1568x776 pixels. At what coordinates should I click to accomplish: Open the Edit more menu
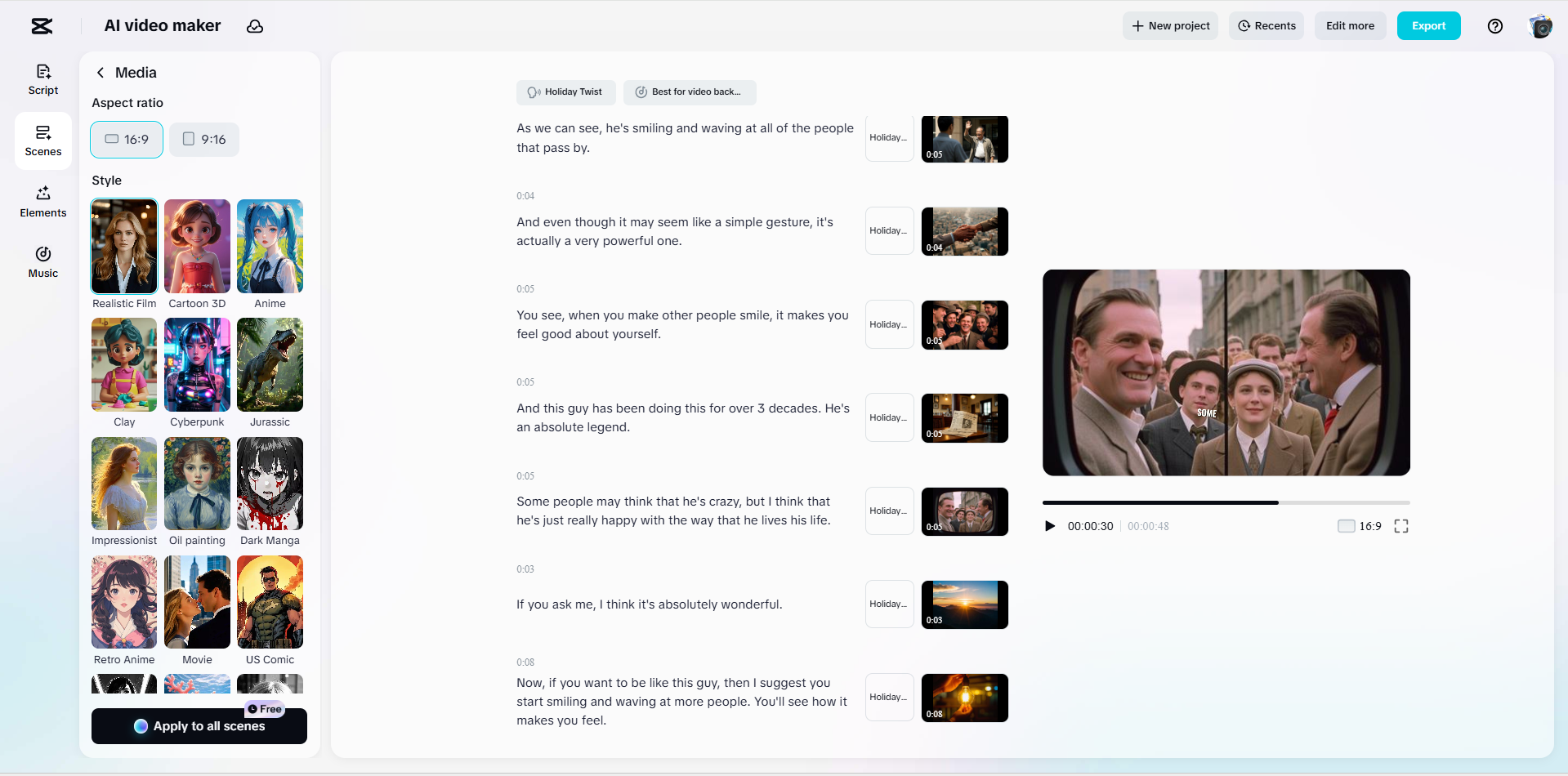coord(1349,25)
